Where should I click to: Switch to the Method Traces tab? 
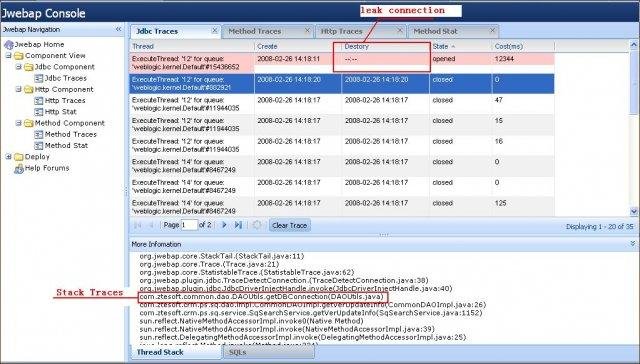[255, 31]
